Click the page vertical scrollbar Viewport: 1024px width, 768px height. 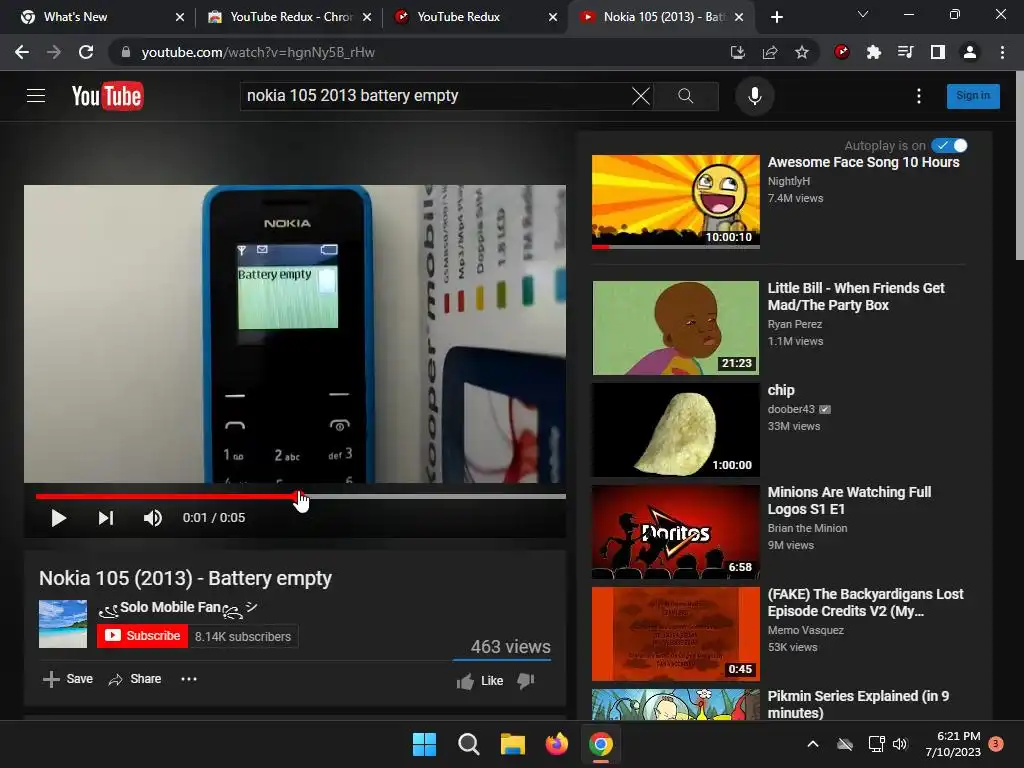pos(1019,166)
